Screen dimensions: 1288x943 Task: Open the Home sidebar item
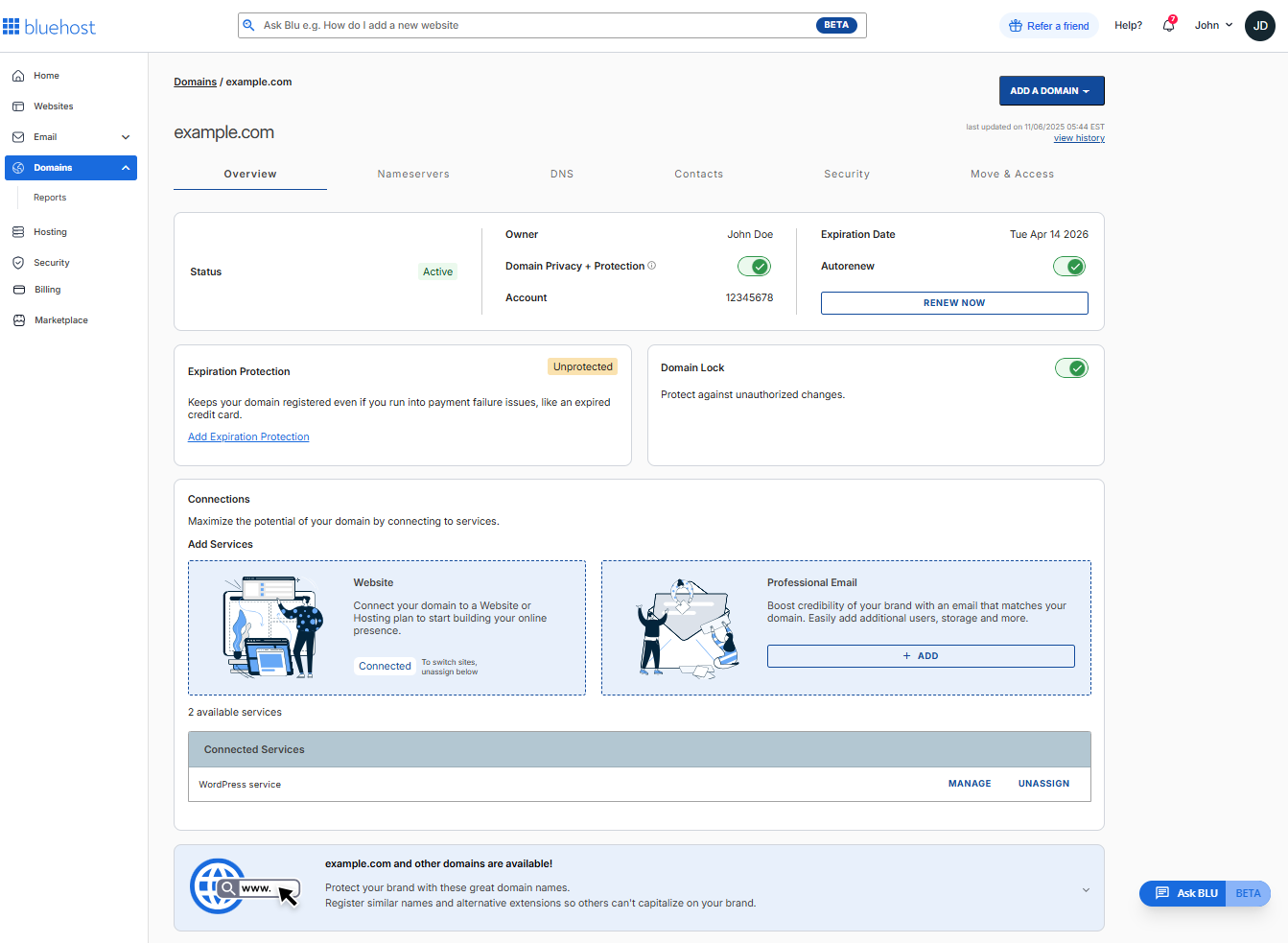(45, 75)
